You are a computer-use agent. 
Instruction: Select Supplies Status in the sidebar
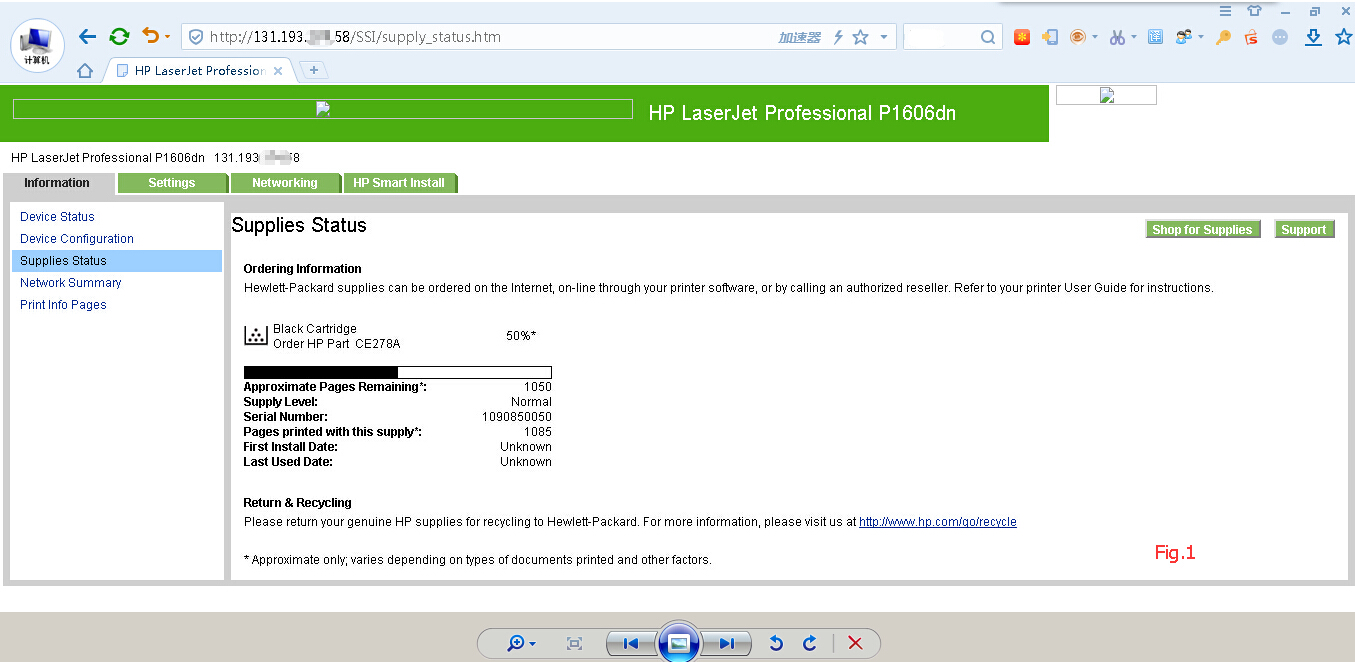117,261
